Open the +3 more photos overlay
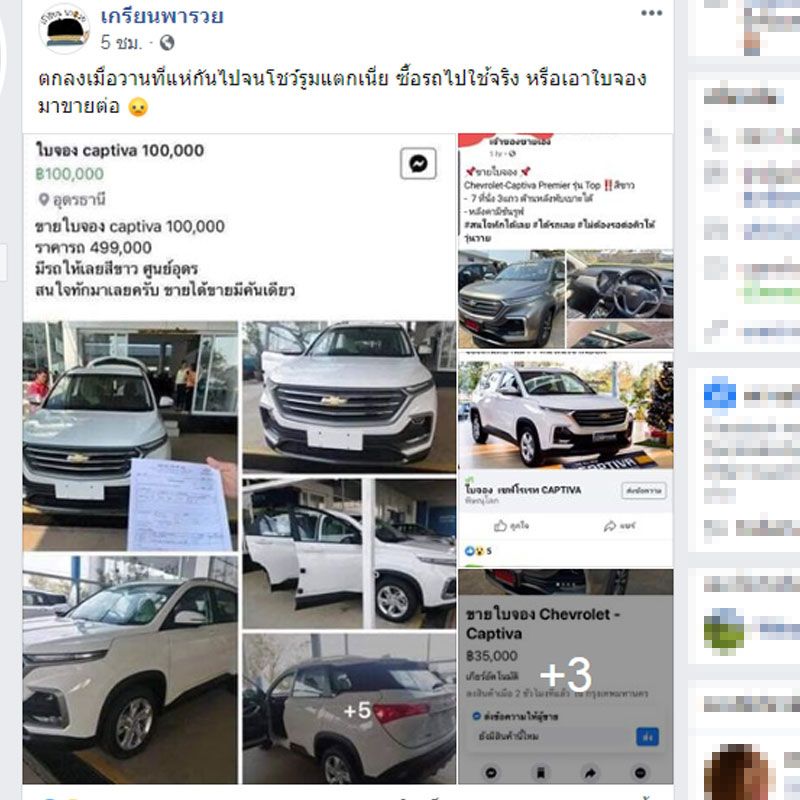 click(x=566, y=677)
